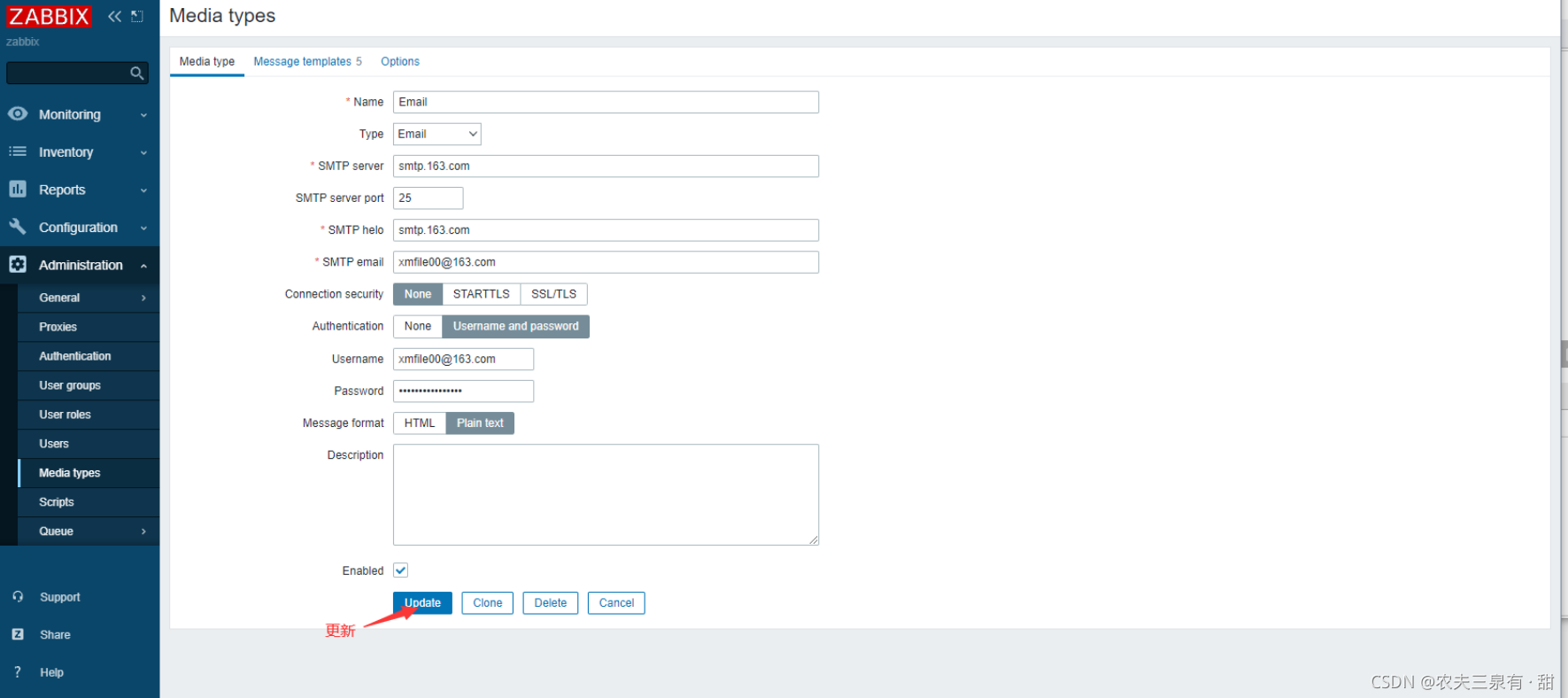Viewport: 1568px width, 698px height.
Task: Expand the Queue submenu arrow
Action: (x=143, y=531)
